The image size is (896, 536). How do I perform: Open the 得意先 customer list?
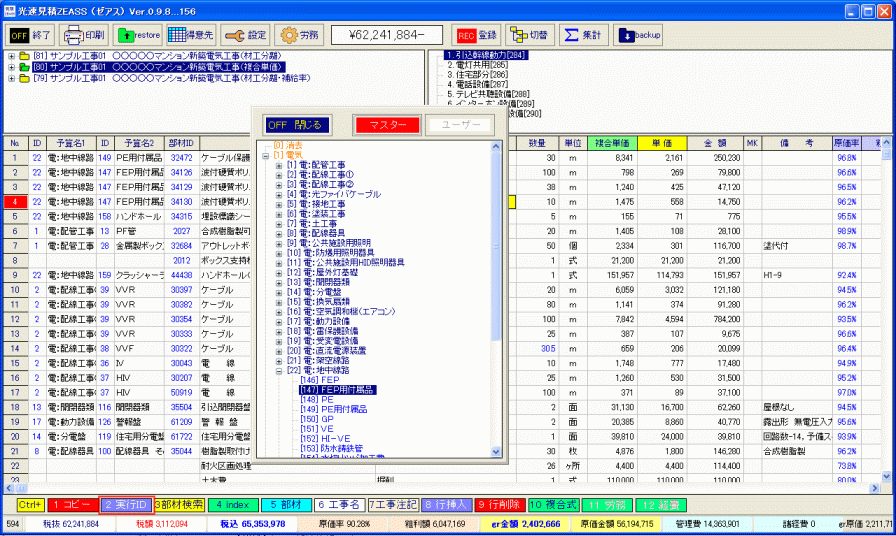191,35
